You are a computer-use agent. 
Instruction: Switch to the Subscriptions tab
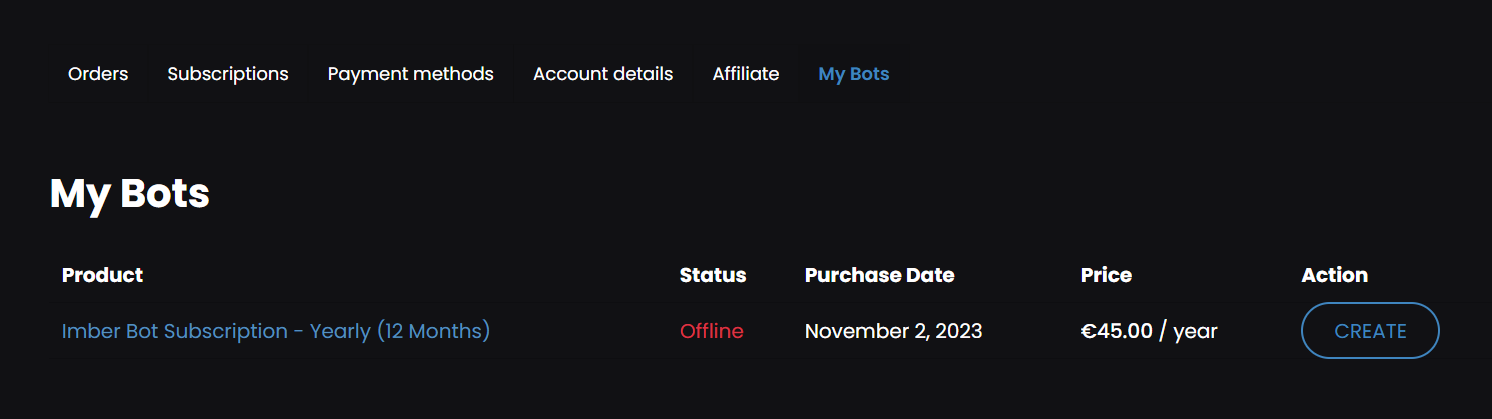tap(228, 74)
